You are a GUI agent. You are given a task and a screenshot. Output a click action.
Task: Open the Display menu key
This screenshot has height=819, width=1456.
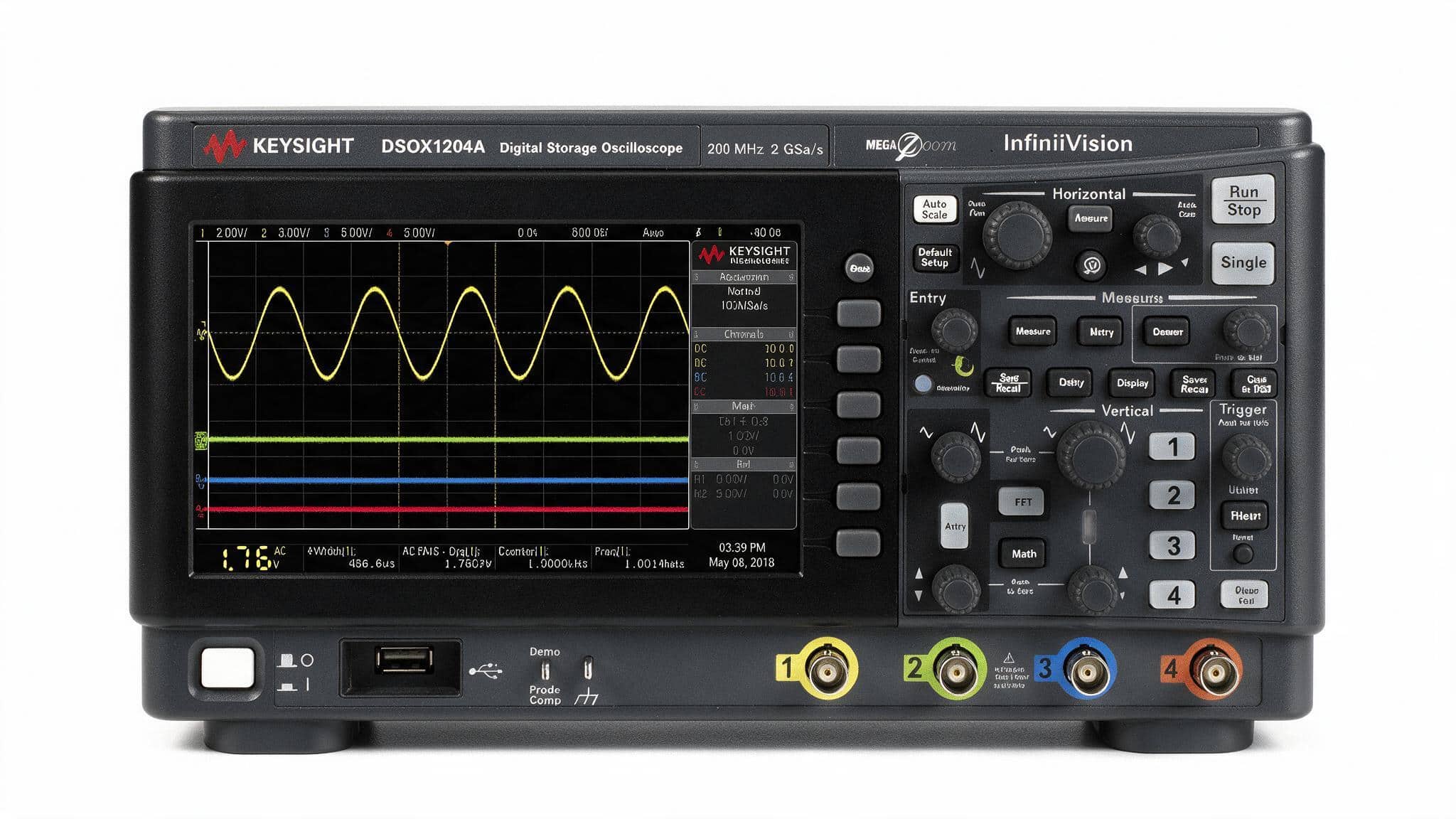click(x=1132, y=383)
